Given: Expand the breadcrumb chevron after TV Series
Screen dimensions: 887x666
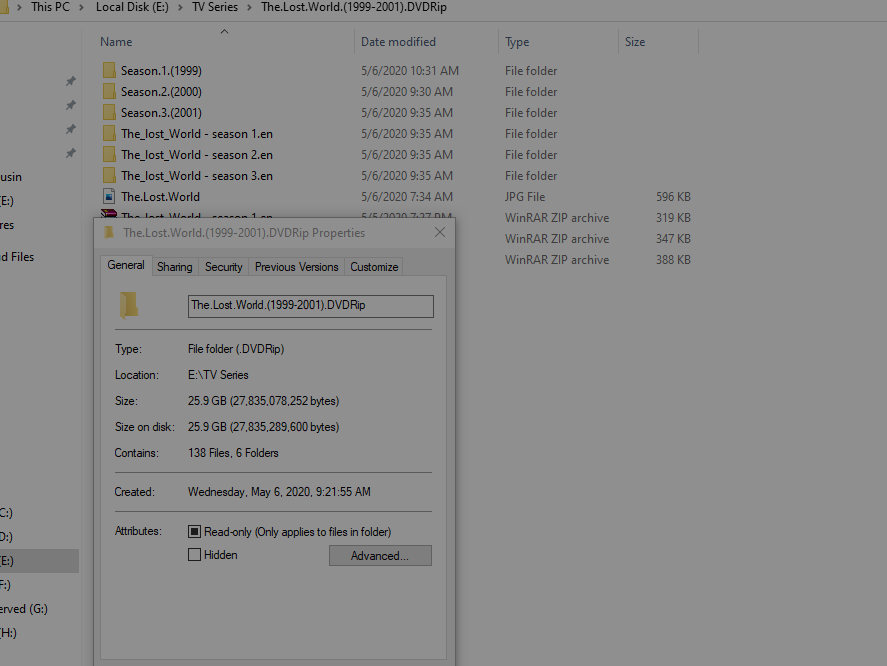Looking at the screenshot, I should [249, 7].
